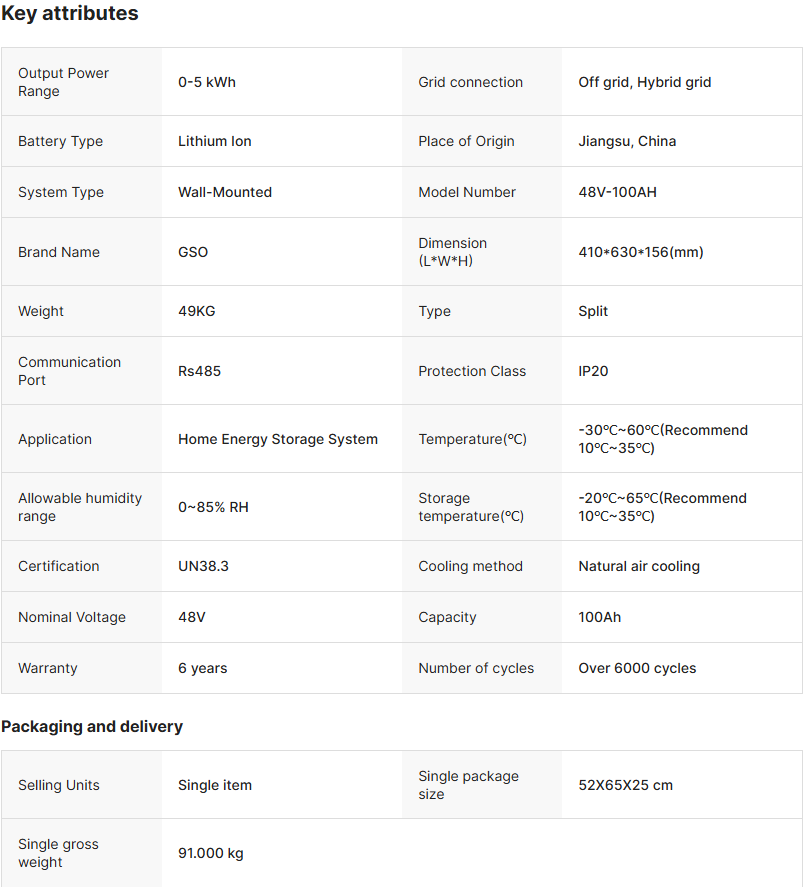The width and height of the screenshot is (804, 887).
Task: Select the Jiangsu, China origin value
Action: 627,141
